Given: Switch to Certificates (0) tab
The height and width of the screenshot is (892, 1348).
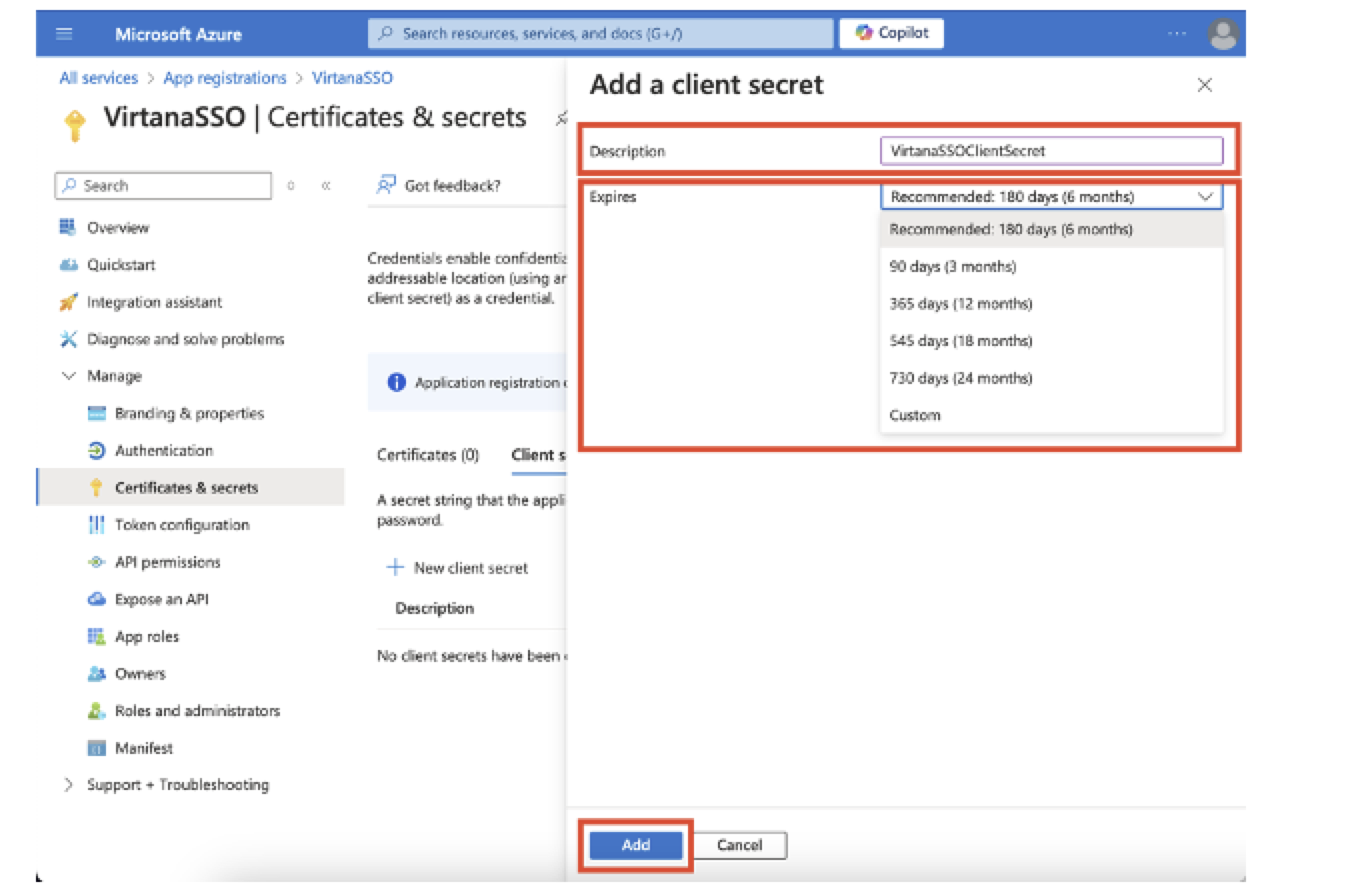Looking at the screenshot, I should coord(428,455).
